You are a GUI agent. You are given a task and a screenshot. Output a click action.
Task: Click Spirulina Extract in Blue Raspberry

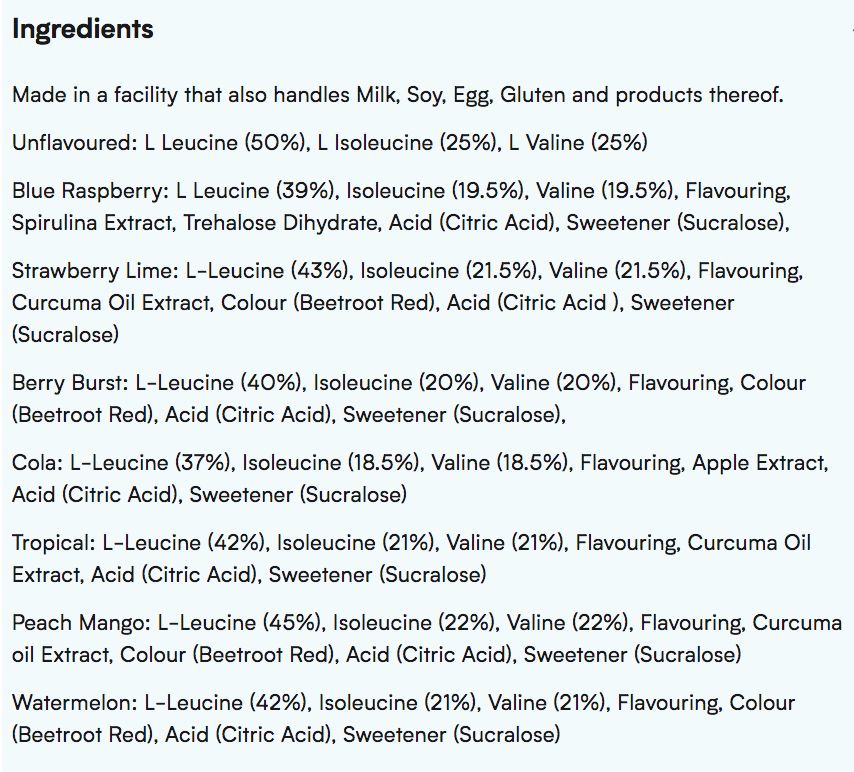[92, 222]
